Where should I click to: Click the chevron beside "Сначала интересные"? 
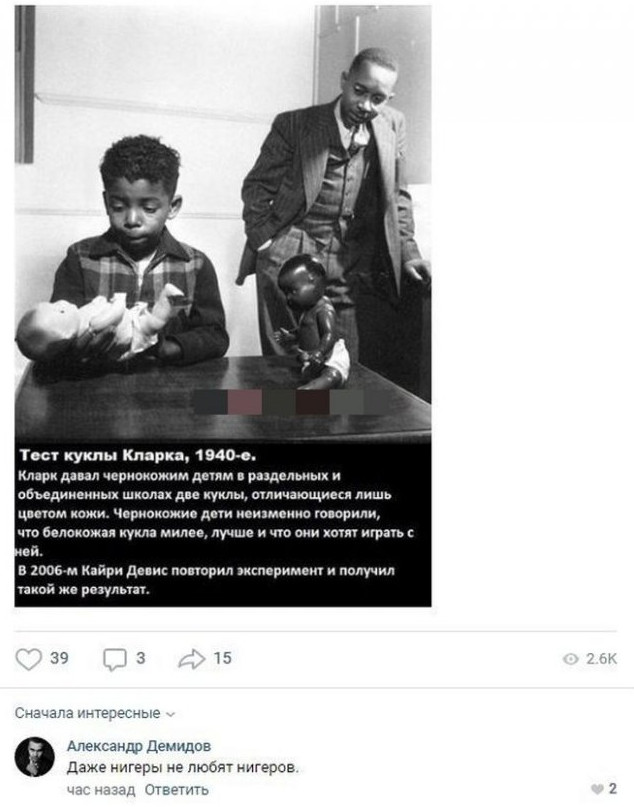click(170, 714)
